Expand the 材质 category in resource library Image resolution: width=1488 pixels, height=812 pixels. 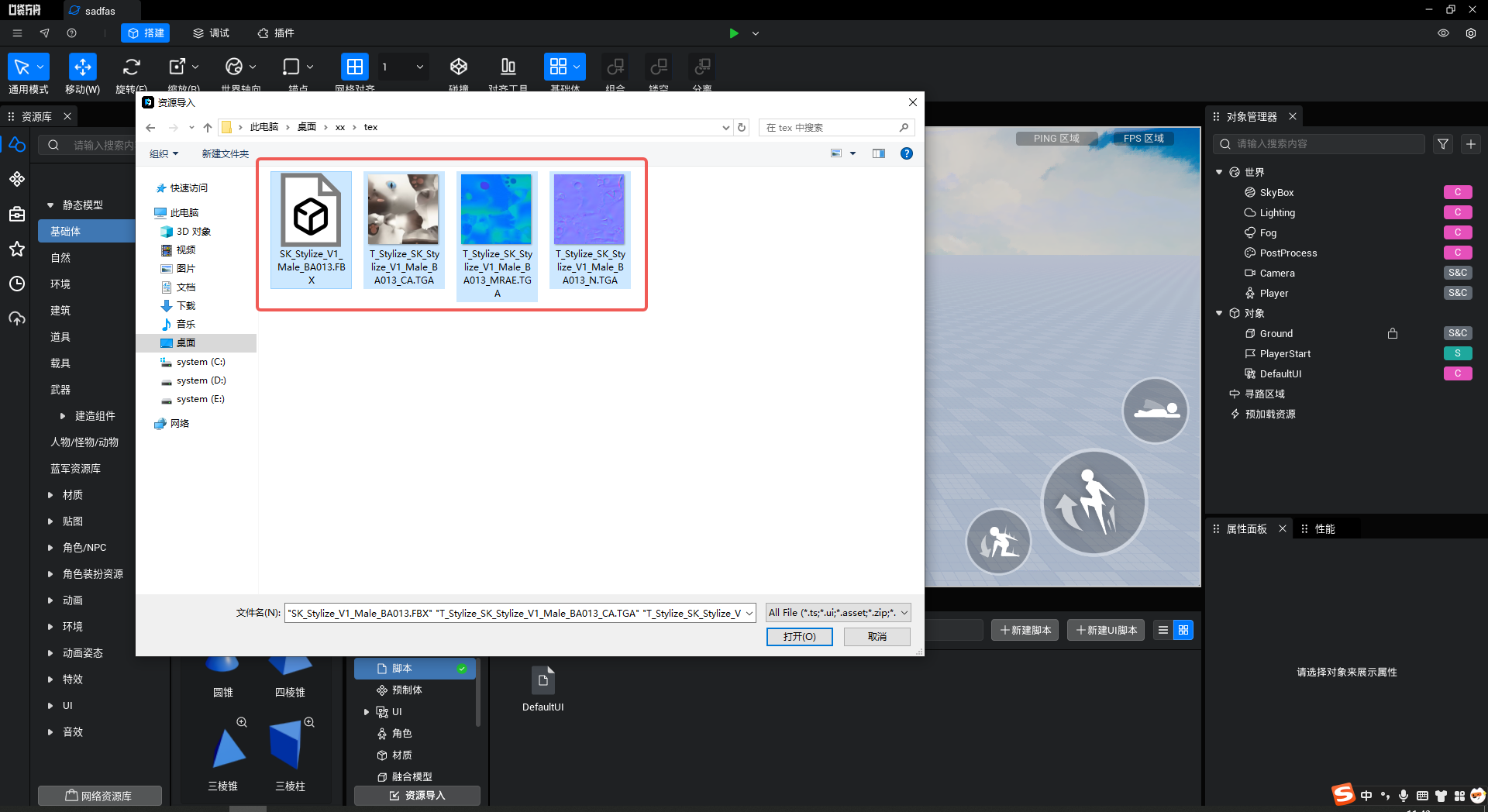(50, 495)
